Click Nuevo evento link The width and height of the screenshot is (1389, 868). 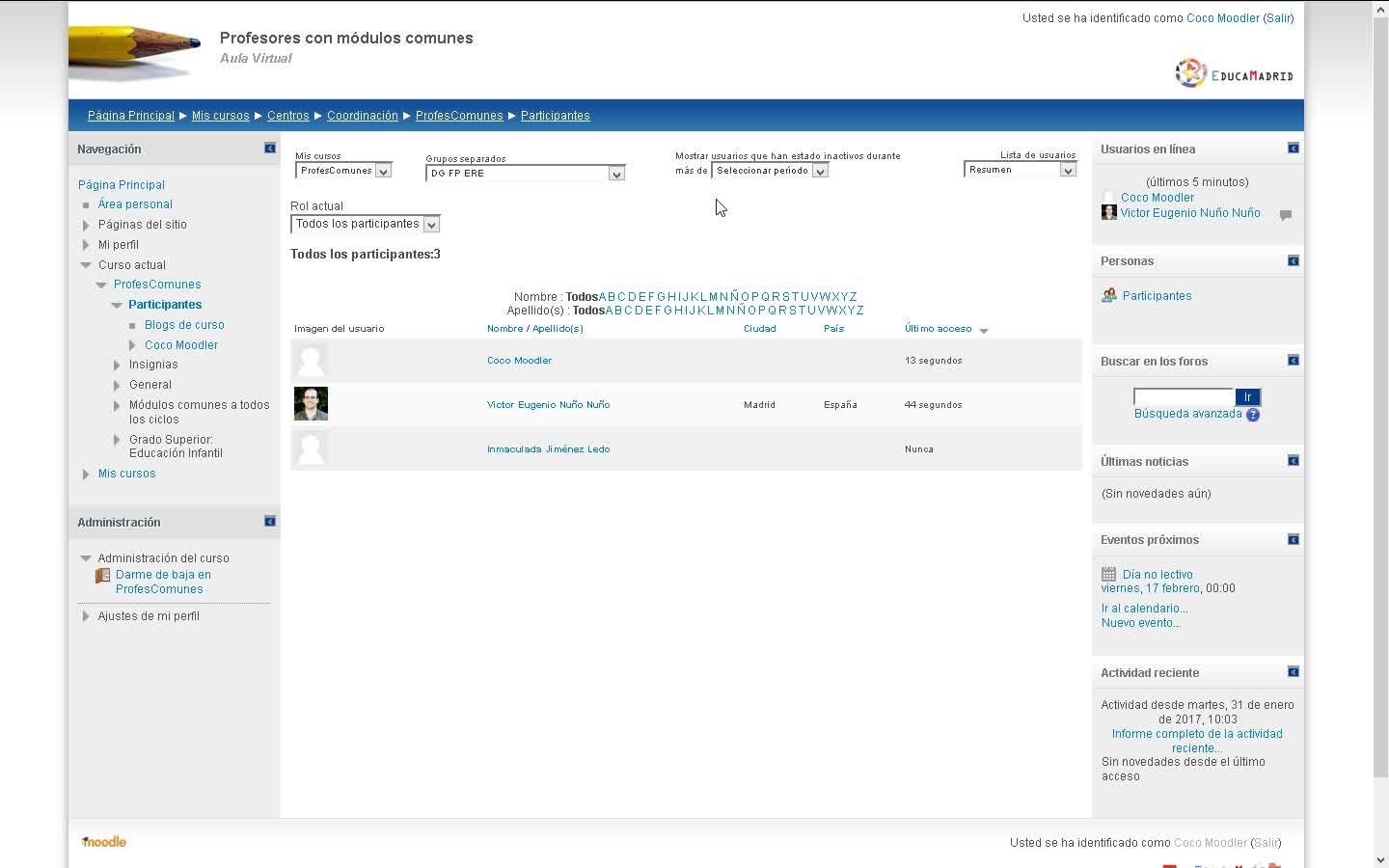pos(1141,623)
